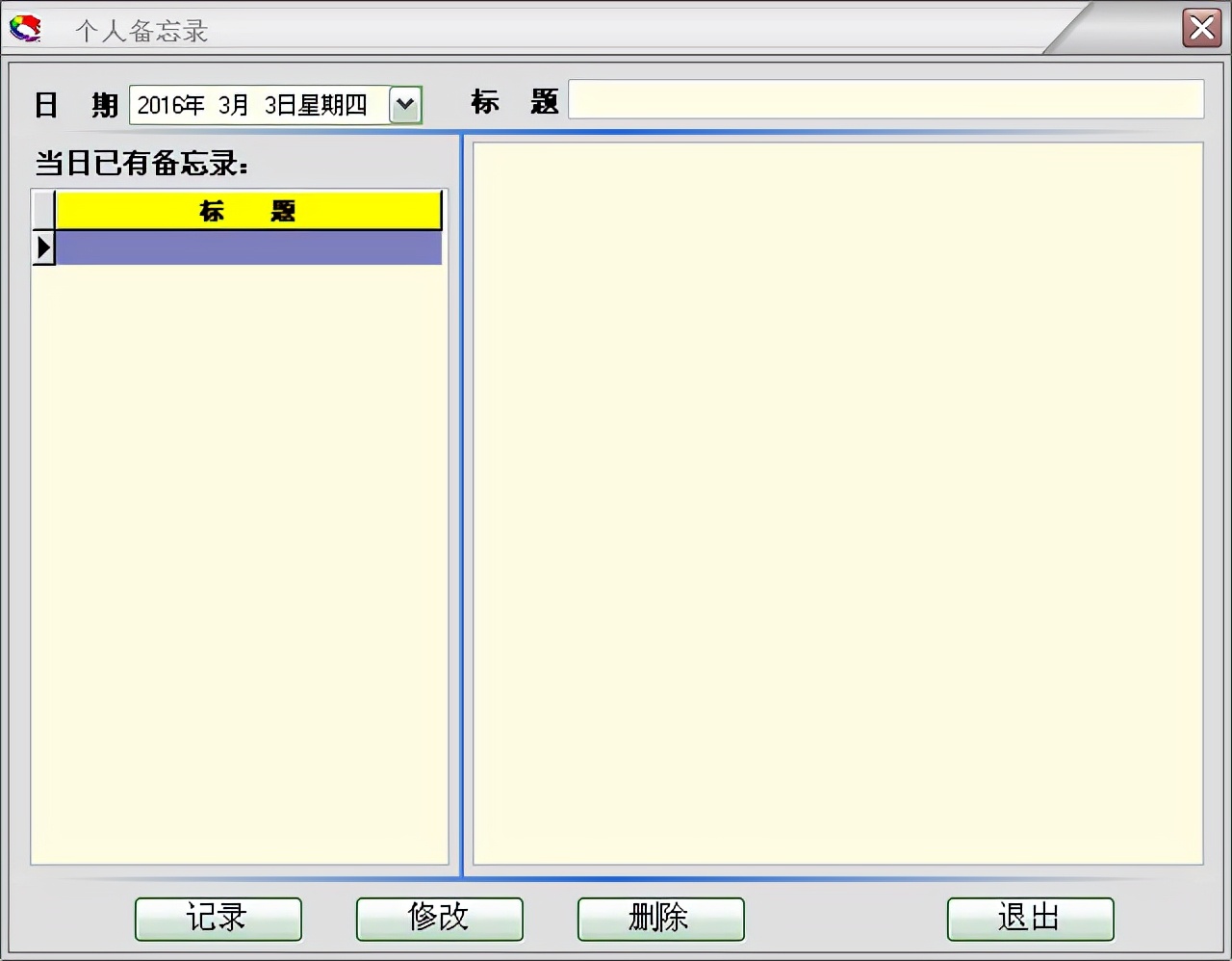The width and height of the screenshot is (1232, 961).
Task: Click the row selector triangle in memo list
Action: point(42,247)
